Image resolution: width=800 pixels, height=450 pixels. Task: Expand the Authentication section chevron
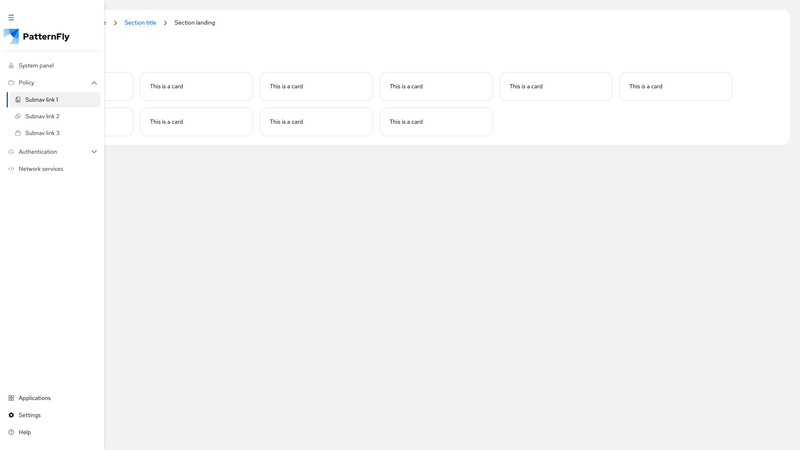coord(94,152)
